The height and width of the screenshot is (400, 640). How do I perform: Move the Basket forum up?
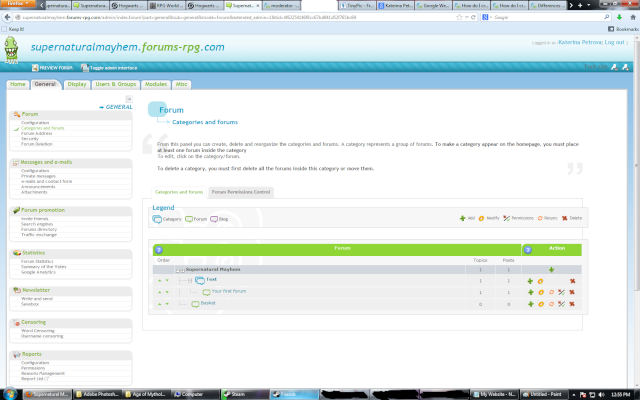160,304
